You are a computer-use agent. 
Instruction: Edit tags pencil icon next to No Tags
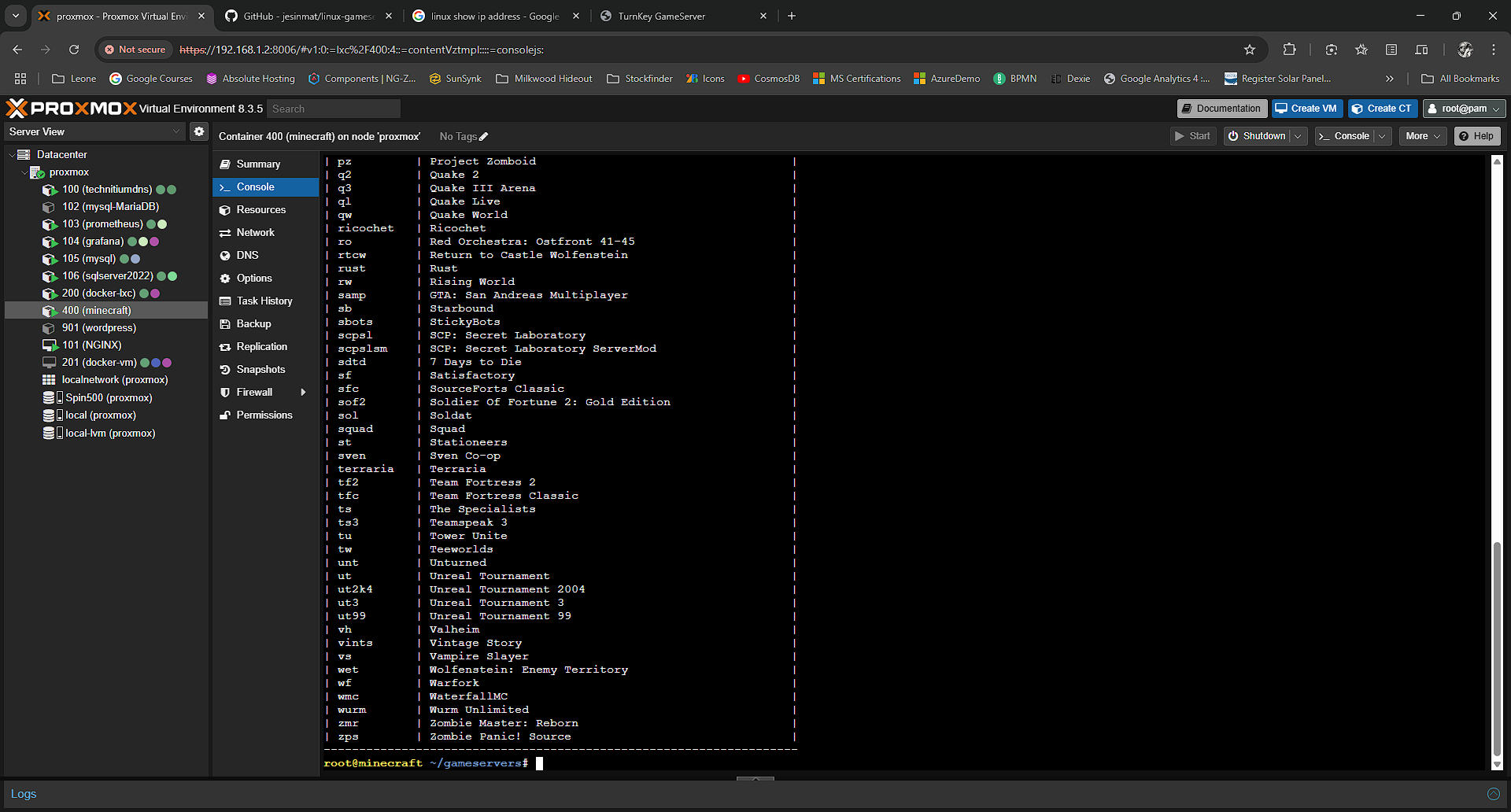(x=483, y=137)
